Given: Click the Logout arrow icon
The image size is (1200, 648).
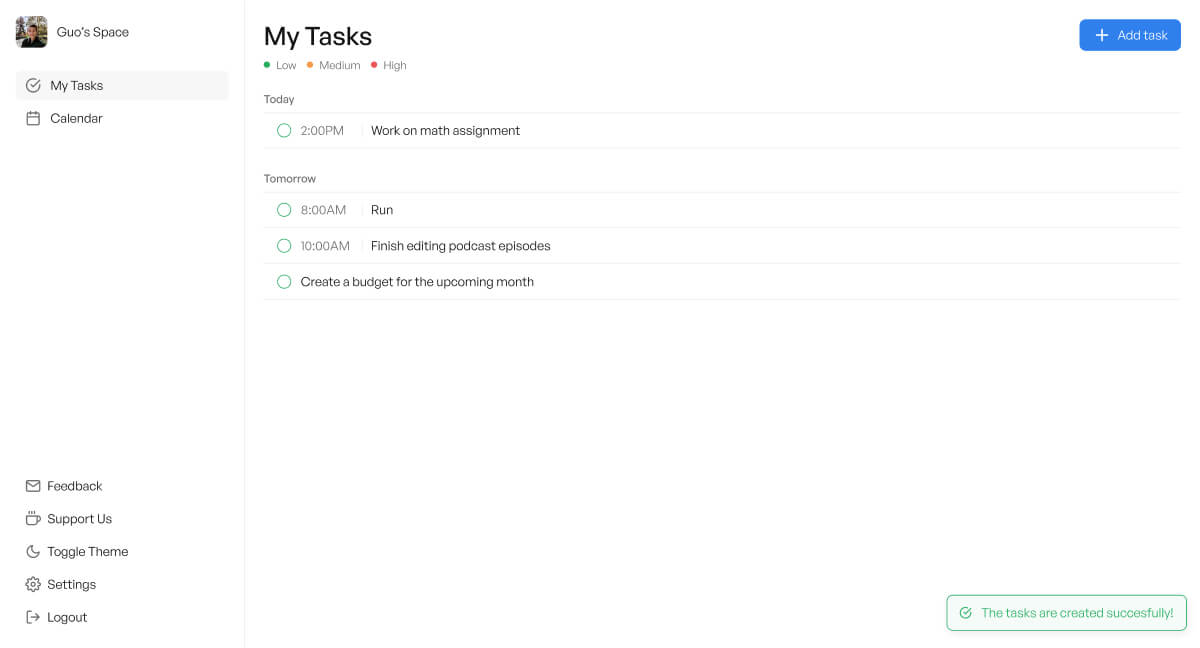Looking at the screenshot, I should [33, 617].
